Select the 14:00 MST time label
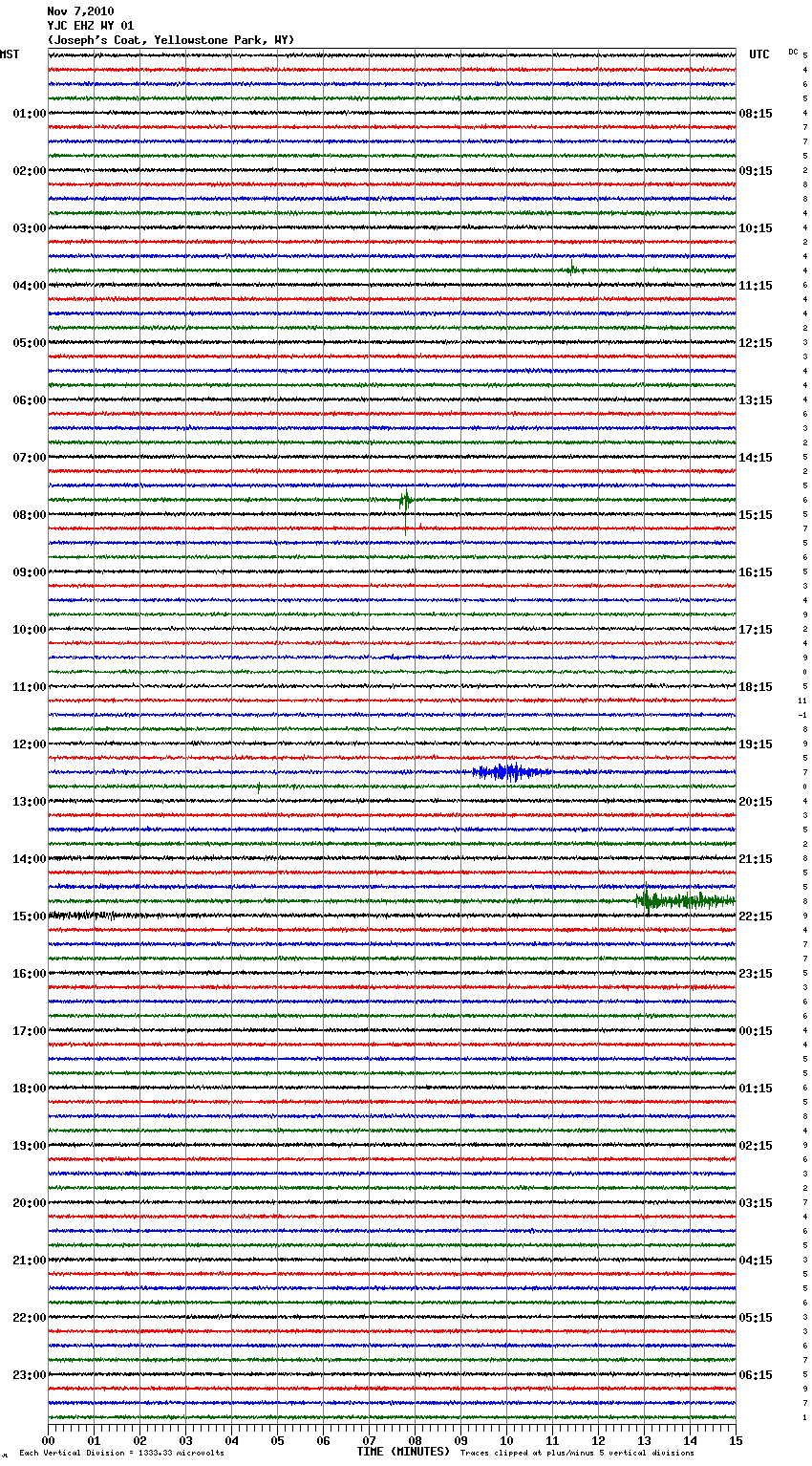Screen dimensions: 812x1466 click(30, 859)
